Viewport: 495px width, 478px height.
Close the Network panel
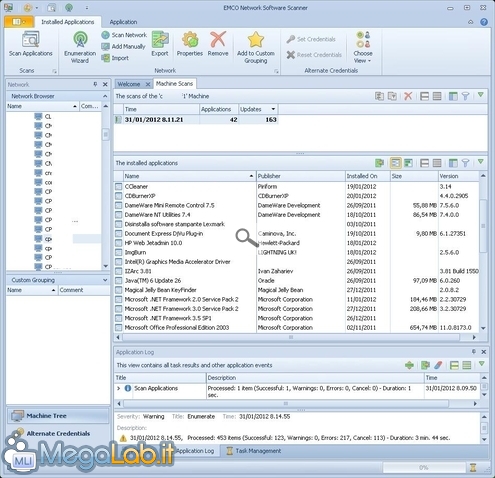(105, 84)
